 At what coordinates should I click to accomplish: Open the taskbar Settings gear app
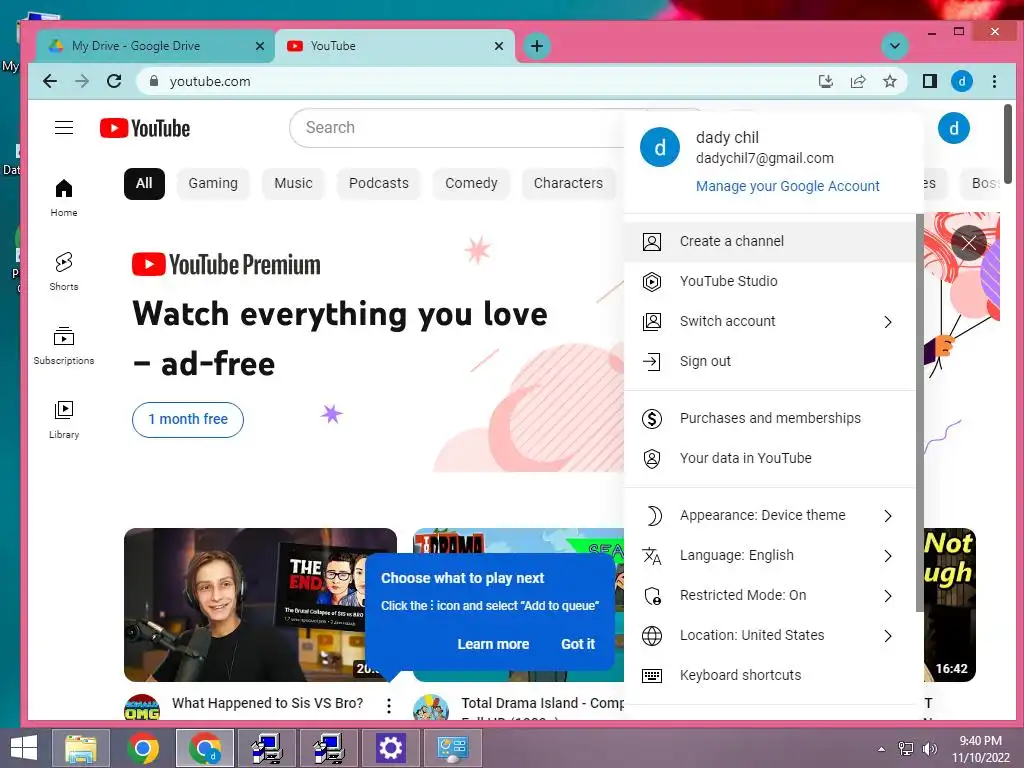pyautogui.click(x=391, y=748)
